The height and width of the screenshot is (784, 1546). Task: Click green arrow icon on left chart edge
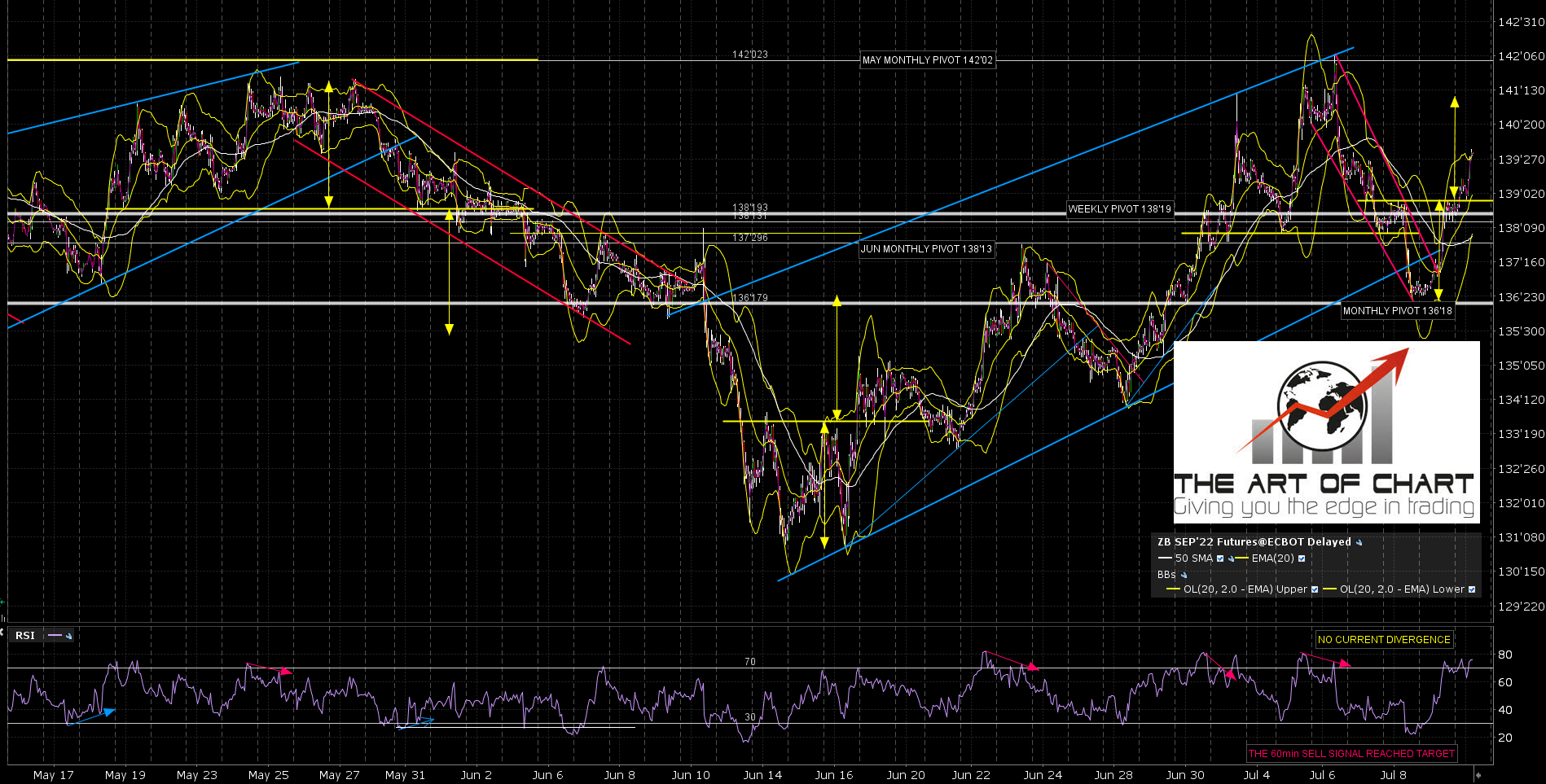[x=2, y=602]
